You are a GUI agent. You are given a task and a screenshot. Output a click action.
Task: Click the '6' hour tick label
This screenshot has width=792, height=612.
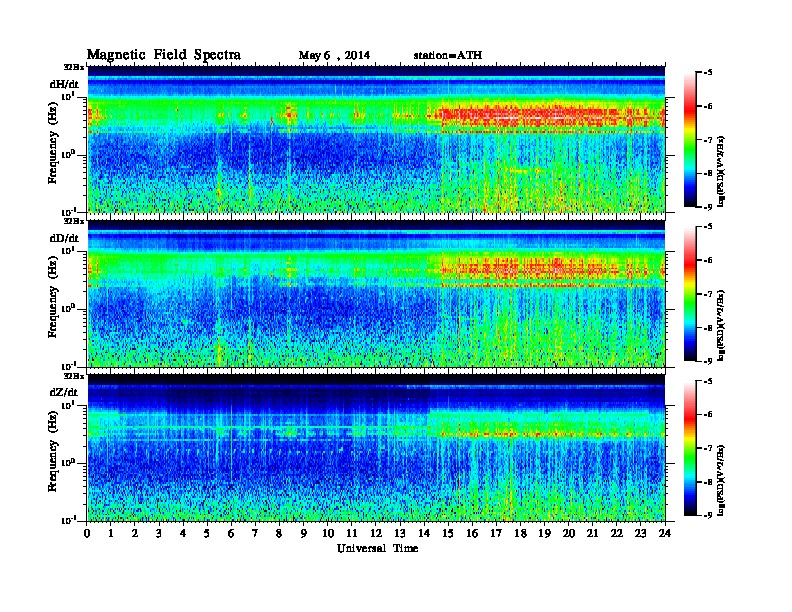click(x=231, y=533)
